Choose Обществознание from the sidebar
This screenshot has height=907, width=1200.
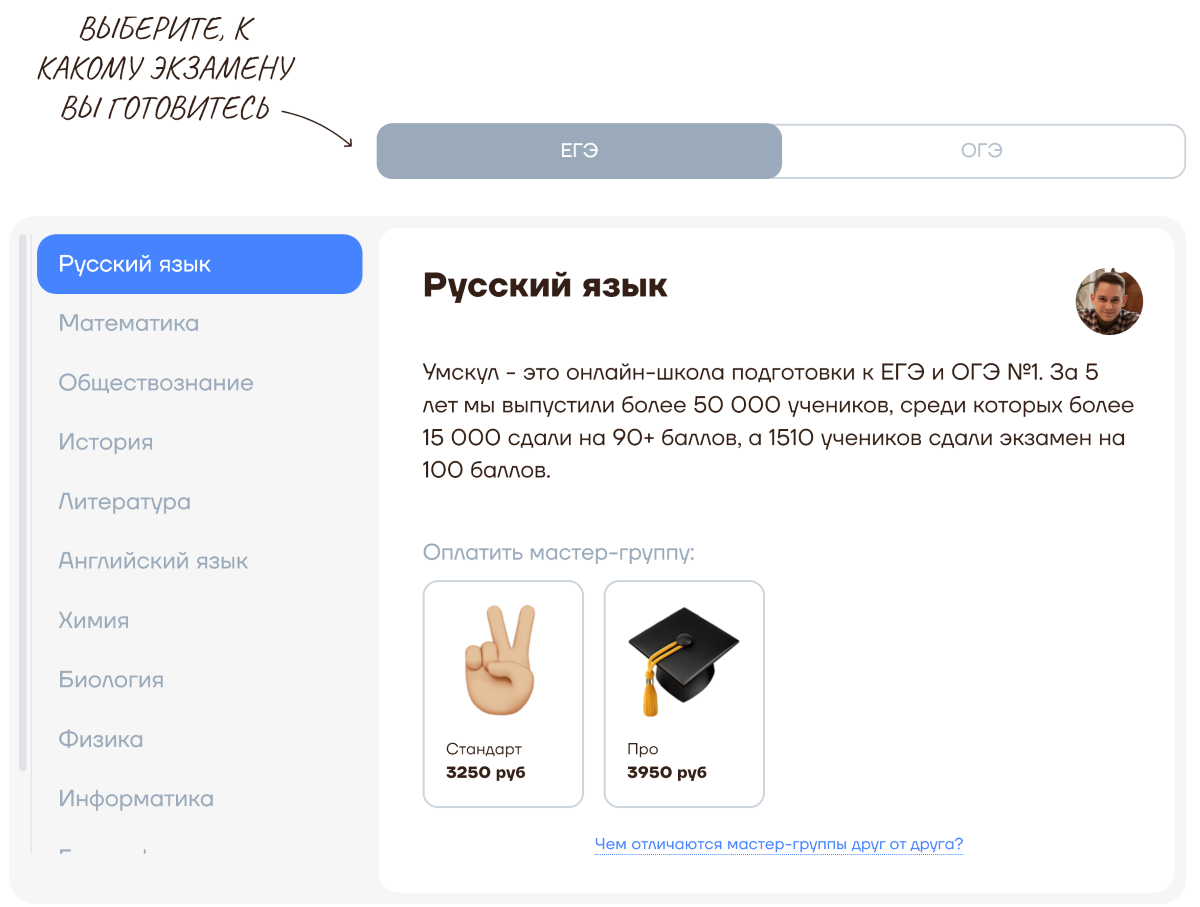pos(156,383)
